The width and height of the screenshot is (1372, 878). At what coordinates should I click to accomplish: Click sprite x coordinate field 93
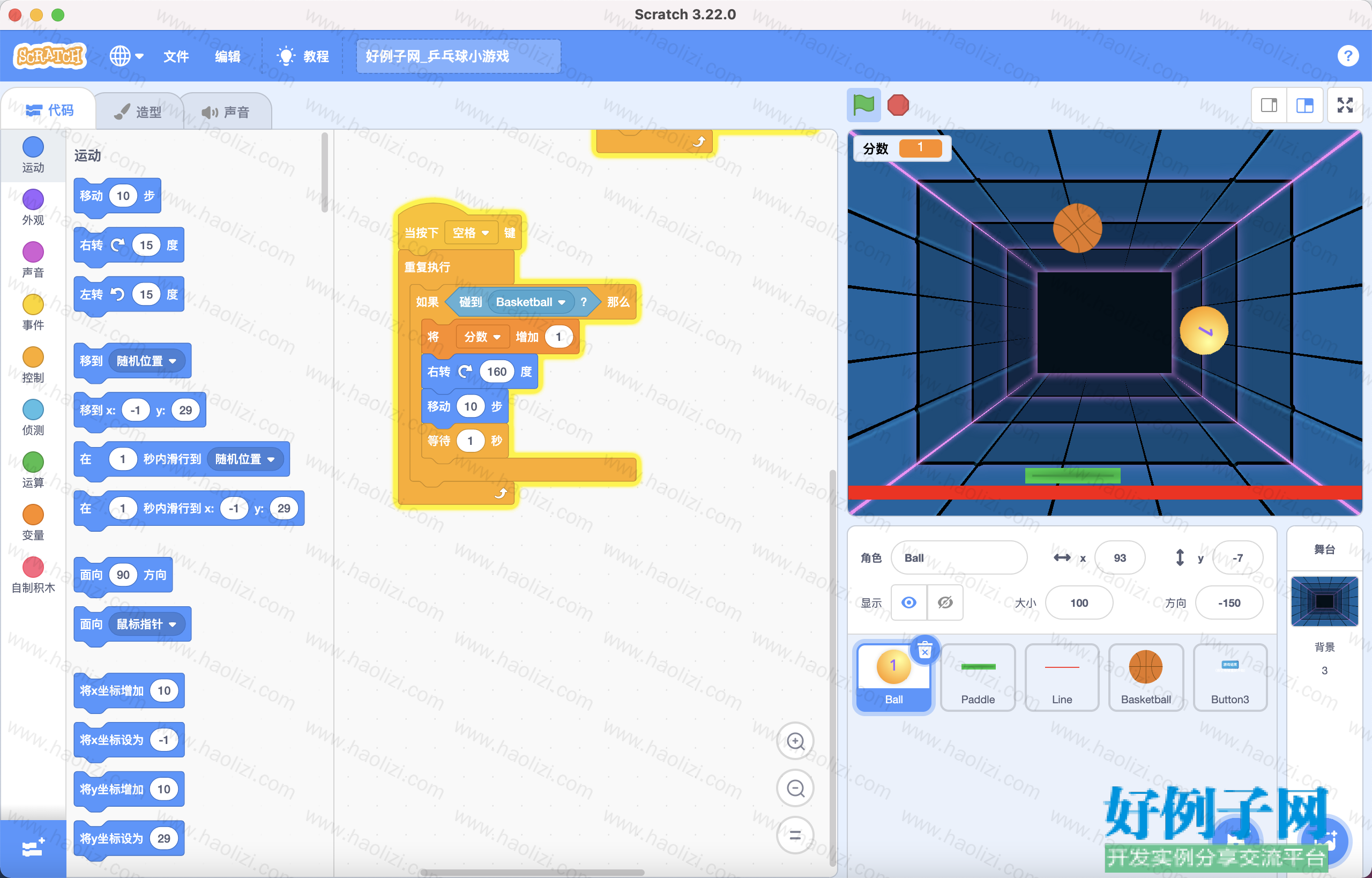(x=1120, y=557)
